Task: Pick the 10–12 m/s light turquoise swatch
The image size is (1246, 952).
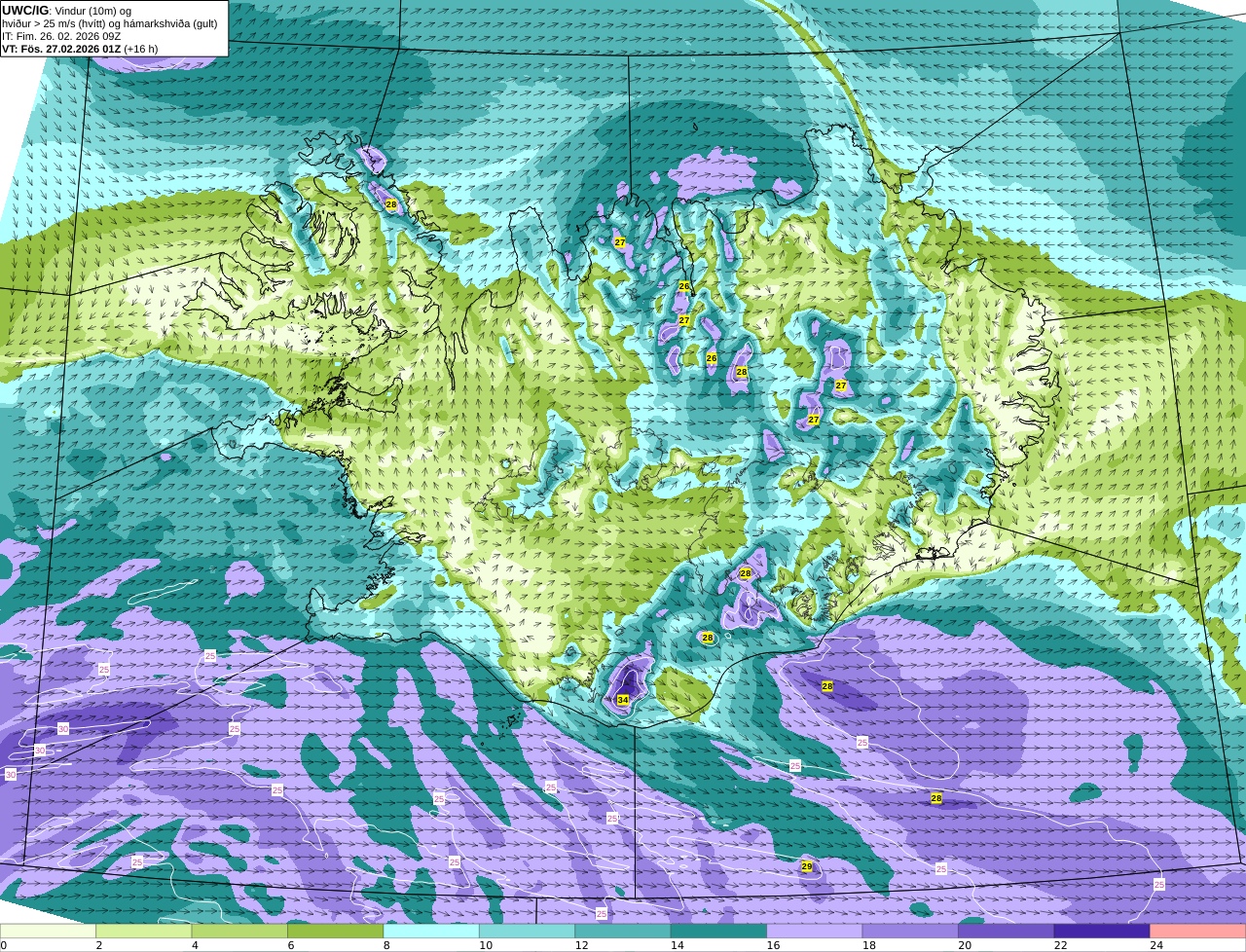Action: pos(528,931)
